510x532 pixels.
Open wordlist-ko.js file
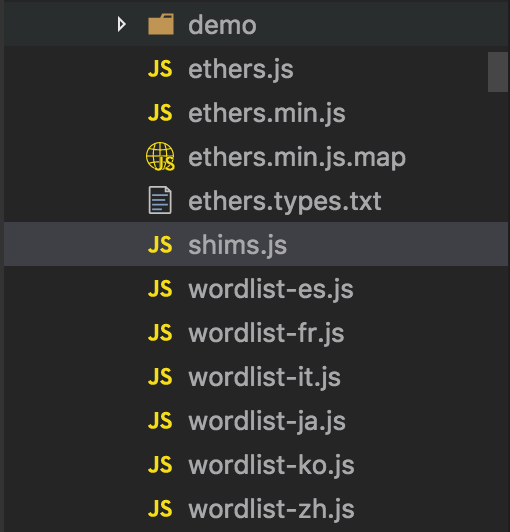tap(271, 465)
